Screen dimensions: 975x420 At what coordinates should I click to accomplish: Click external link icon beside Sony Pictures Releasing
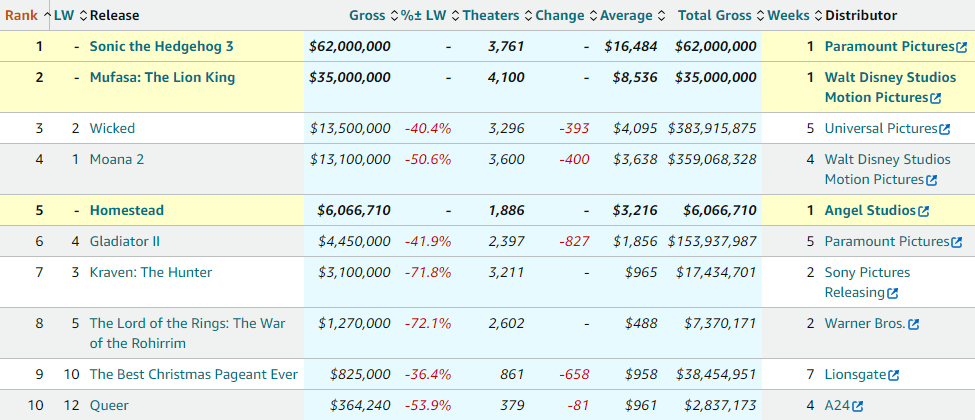coord(892,293)
